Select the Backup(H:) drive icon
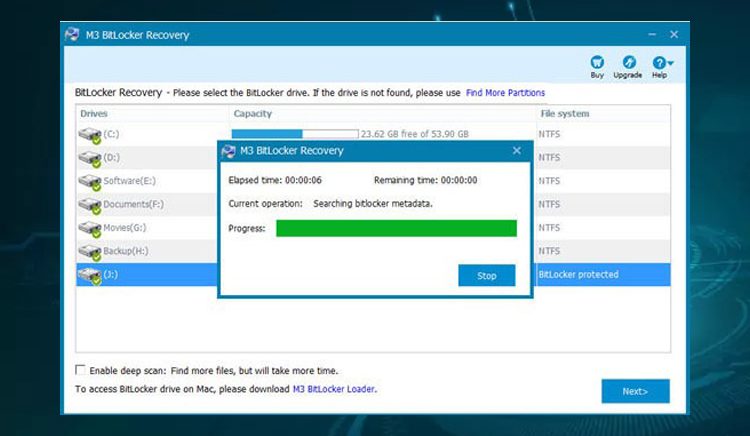Image resolution: width=750 pixels, height=436 pixels. tap(90, 252)
